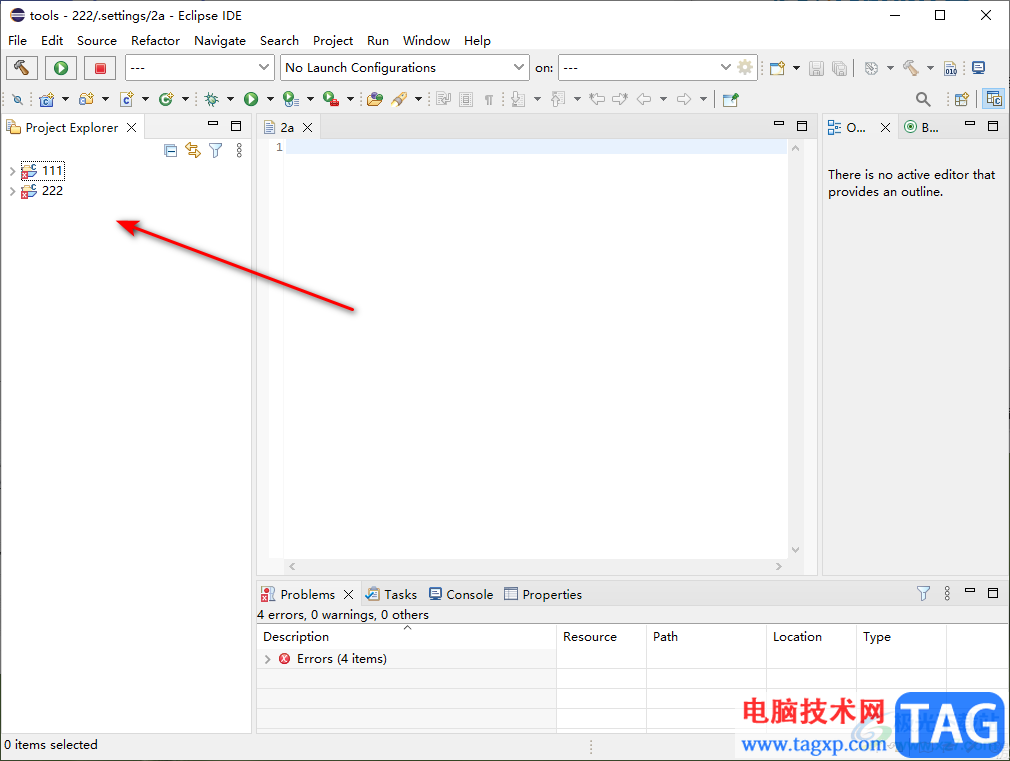Click the Open Element folder icon
This screenshot has height=761, width=1010.
tap(375, 99)
